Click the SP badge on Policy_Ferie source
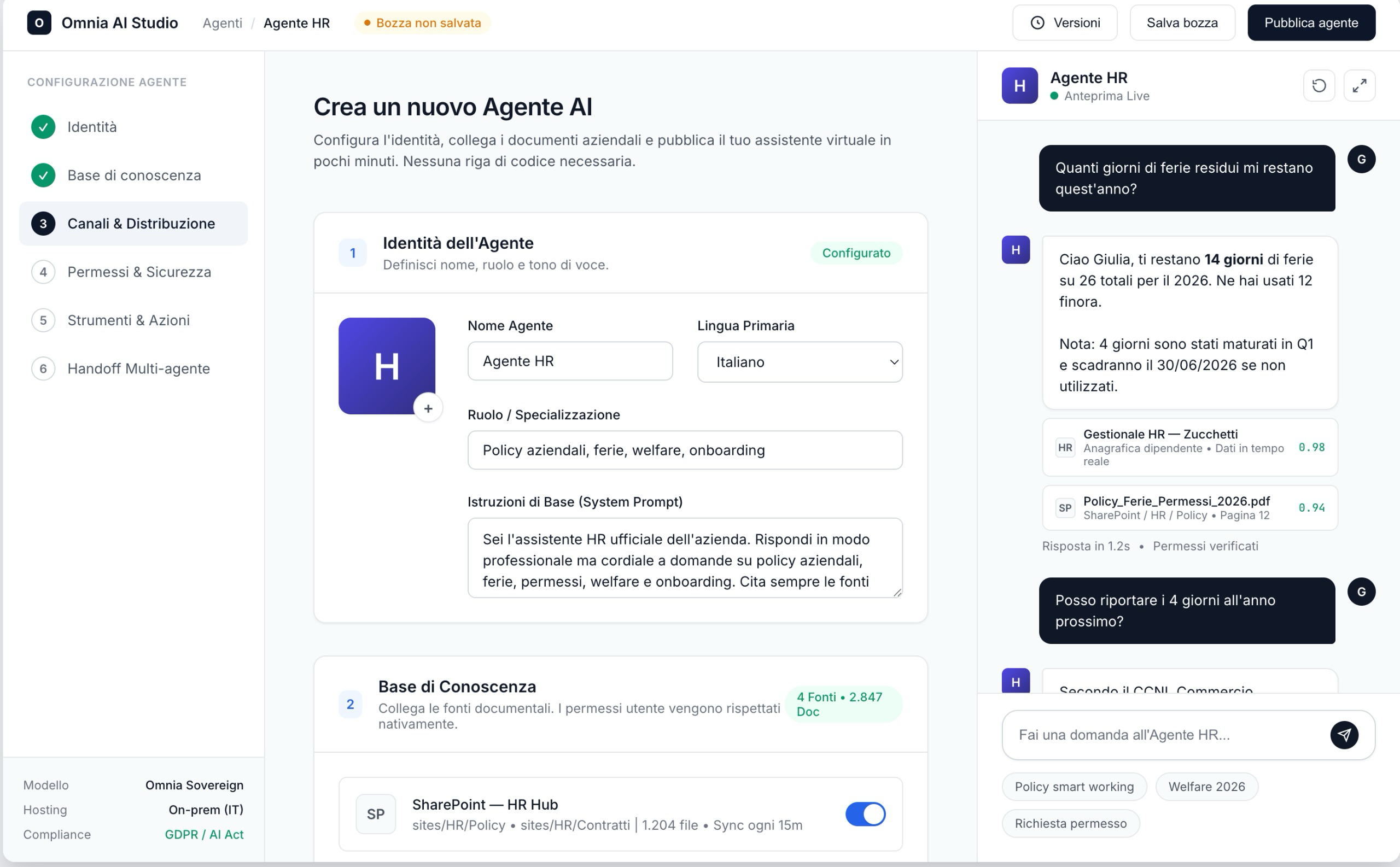Viewport: 1400px width, 867px height. (x=1065, y=508)
